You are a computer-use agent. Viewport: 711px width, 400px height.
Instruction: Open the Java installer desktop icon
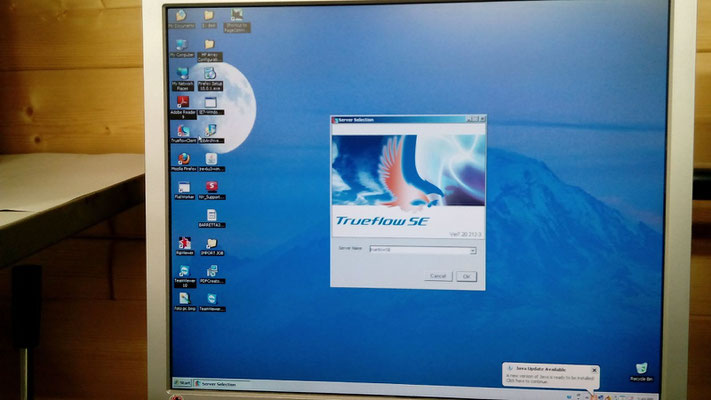(x=211, y=162)
